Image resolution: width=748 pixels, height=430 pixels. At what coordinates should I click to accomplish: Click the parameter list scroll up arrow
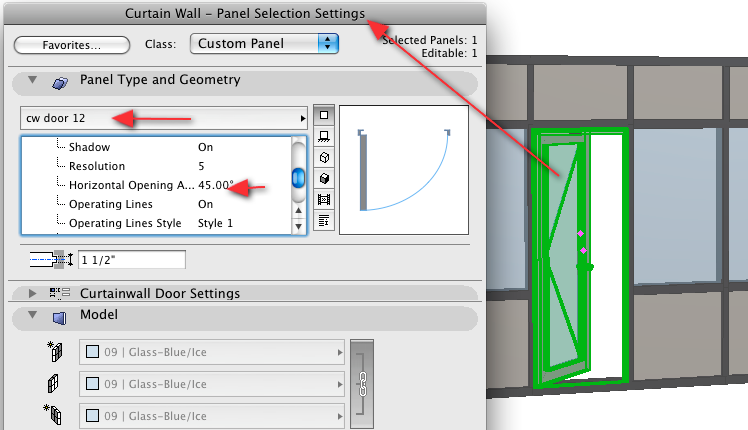299,210
